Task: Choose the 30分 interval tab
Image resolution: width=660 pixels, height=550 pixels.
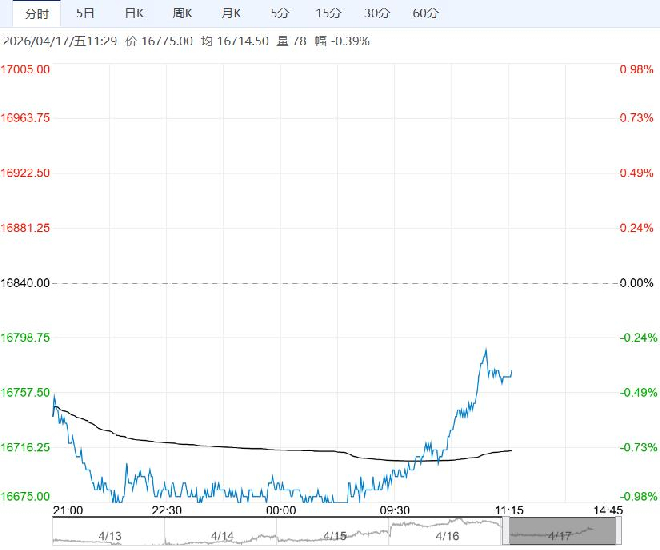Action: click(x=377, y=13)
